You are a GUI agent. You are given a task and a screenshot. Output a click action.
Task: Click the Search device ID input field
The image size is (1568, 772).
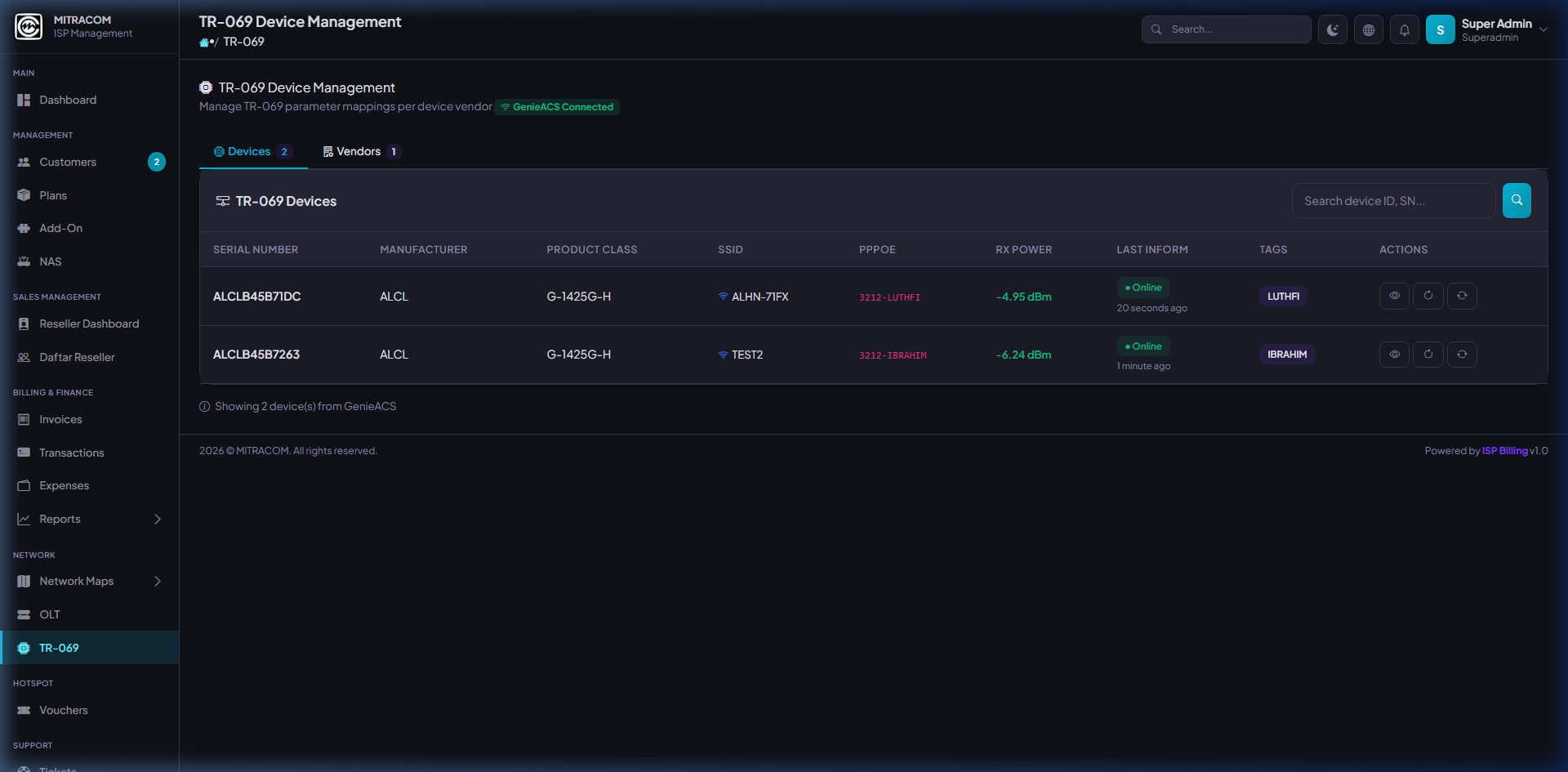click(x=1392, y=201)
